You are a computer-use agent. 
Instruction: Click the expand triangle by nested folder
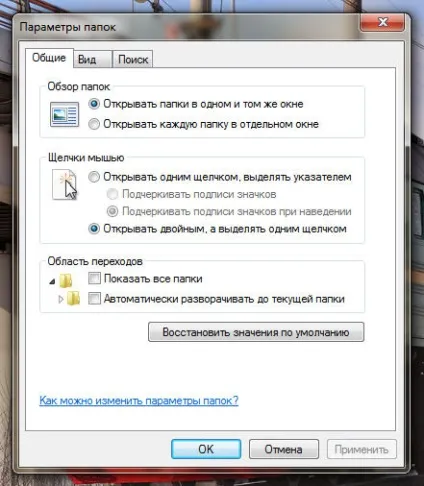tap(61, 299)
